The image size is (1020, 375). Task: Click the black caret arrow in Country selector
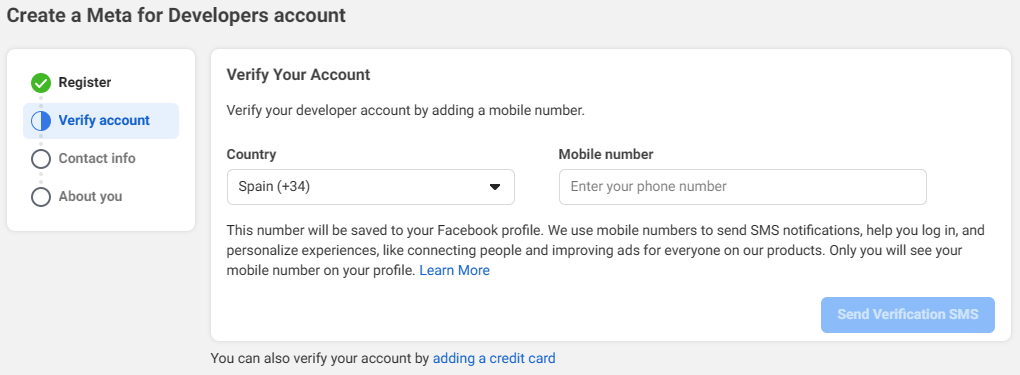pyautogui.click(x=494, y=187)
